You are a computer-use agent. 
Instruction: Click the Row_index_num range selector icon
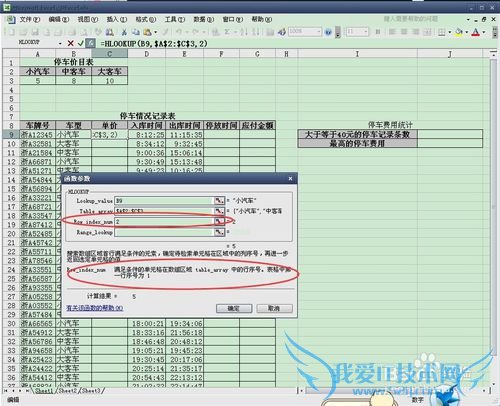tap(219, 221)
